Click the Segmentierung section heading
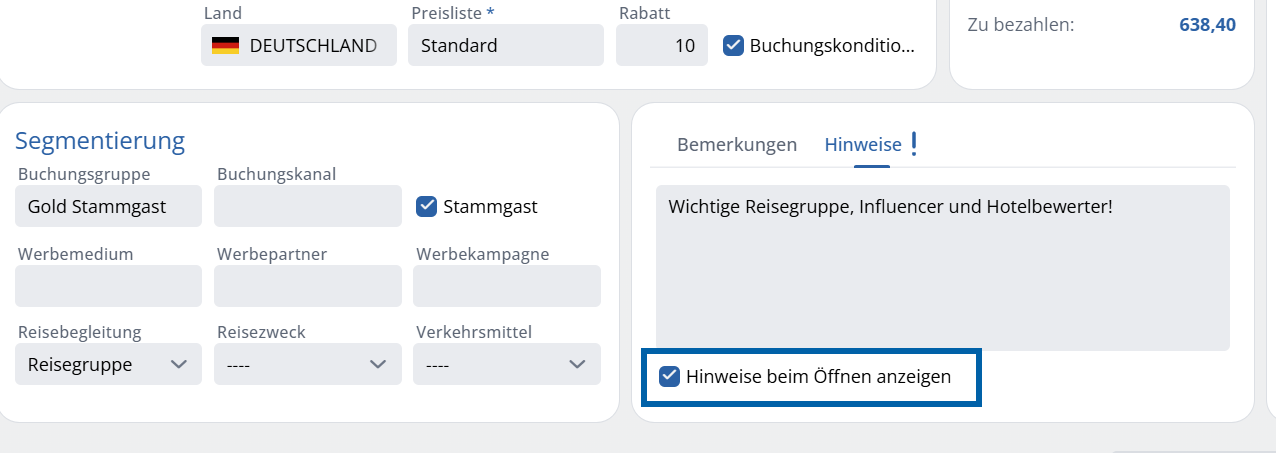Viewport: 1276px width, 453px height. [100, 140]
